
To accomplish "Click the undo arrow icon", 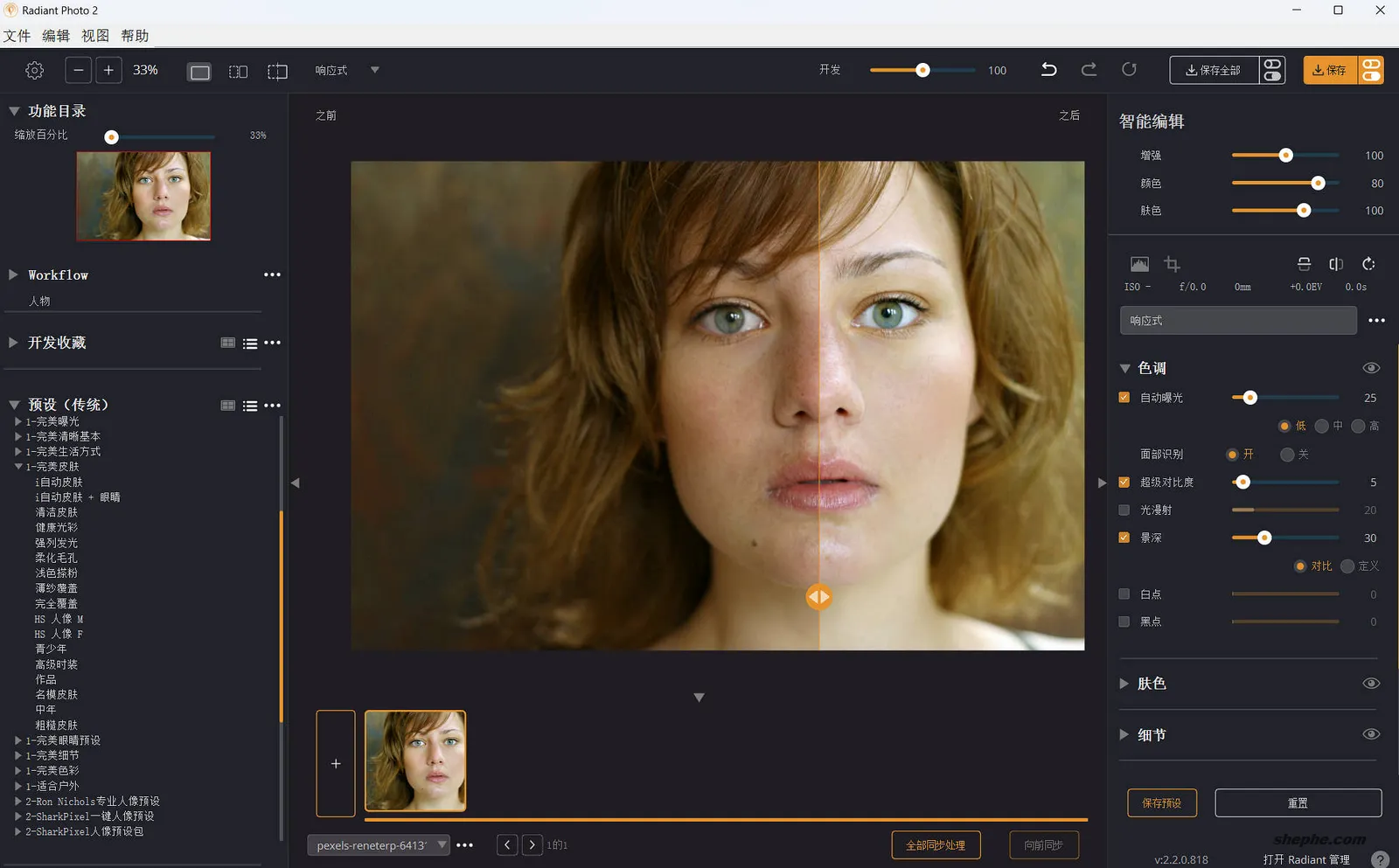I will click(1048, 70).
